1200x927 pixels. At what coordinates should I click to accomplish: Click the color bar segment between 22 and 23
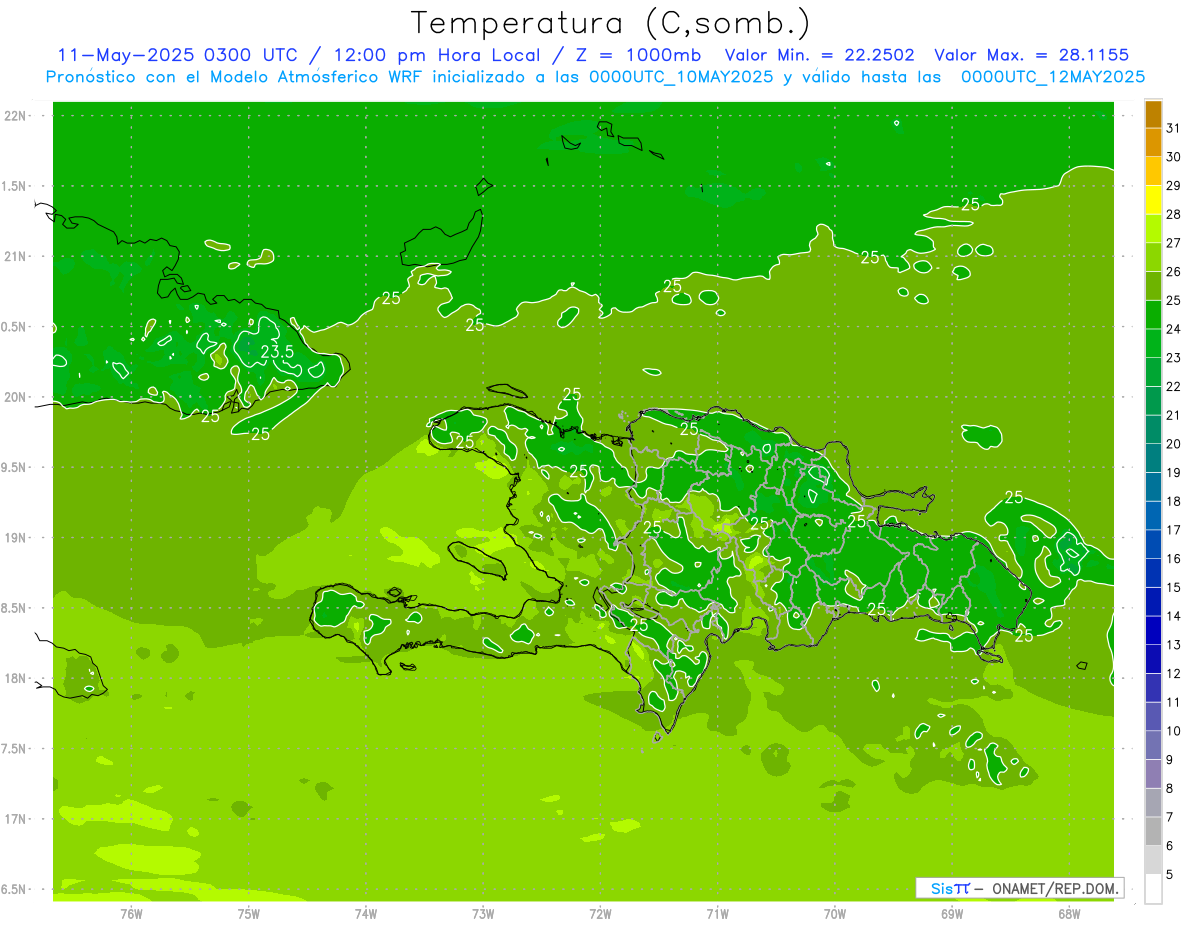point(1153,372)
